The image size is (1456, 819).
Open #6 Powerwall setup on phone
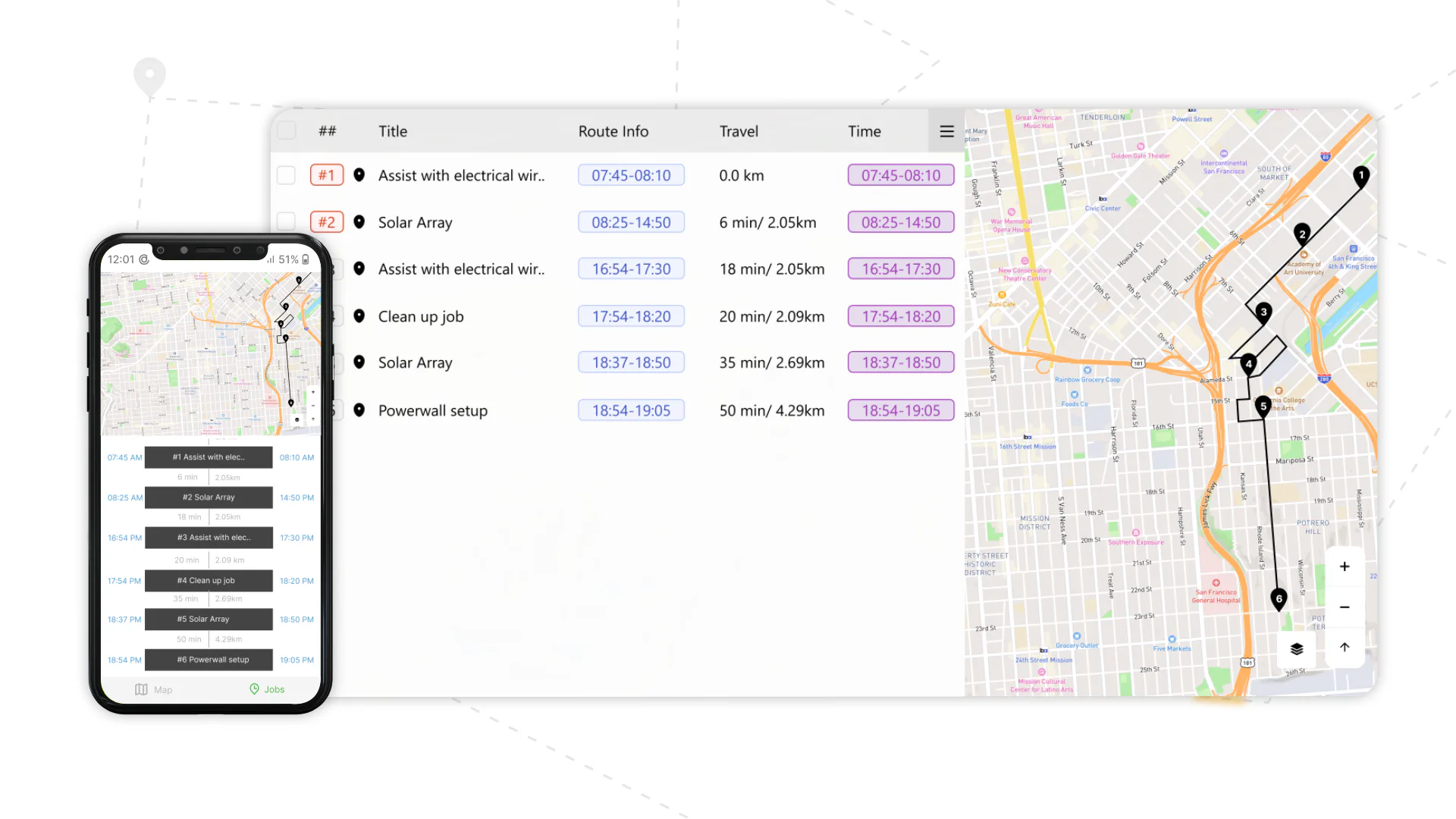point(209,660)
